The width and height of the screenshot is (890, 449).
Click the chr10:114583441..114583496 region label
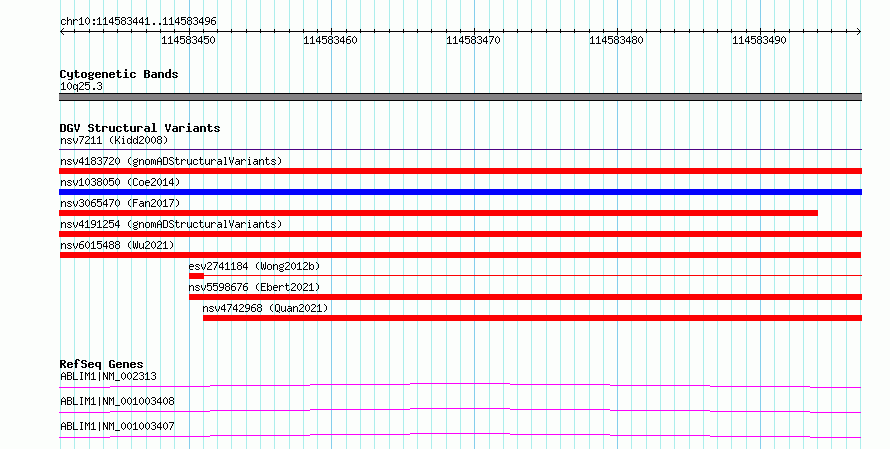click(138, 22)
